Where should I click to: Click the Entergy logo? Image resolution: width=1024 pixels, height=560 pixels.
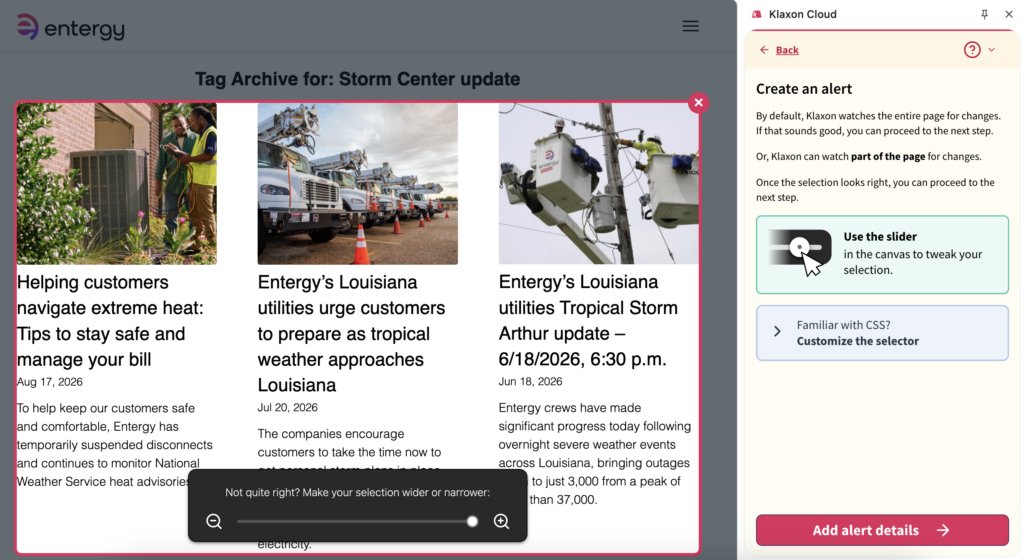click(71, 27)
